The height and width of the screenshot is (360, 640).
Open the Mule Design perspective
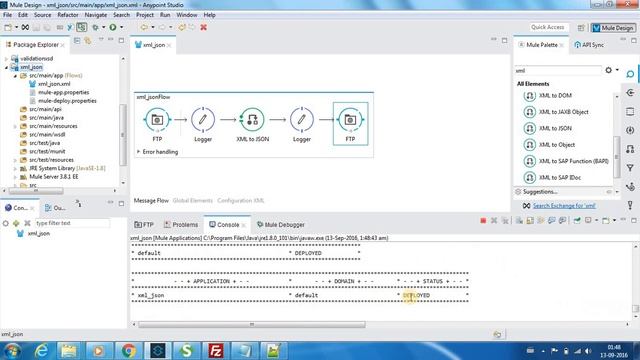[x=613, y=28]
